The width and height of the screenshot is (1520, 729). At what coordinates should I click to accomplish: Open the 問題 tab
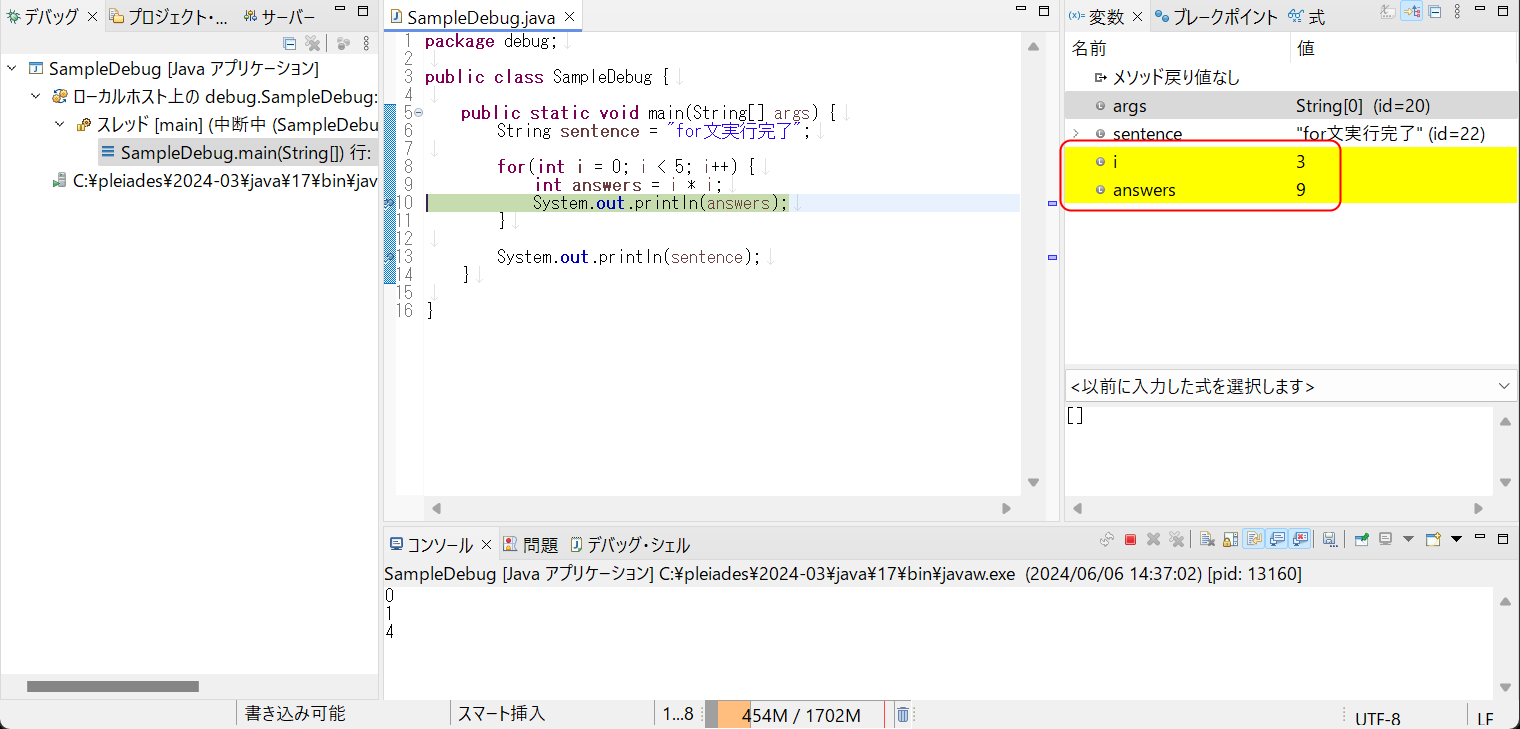(530, 545)
